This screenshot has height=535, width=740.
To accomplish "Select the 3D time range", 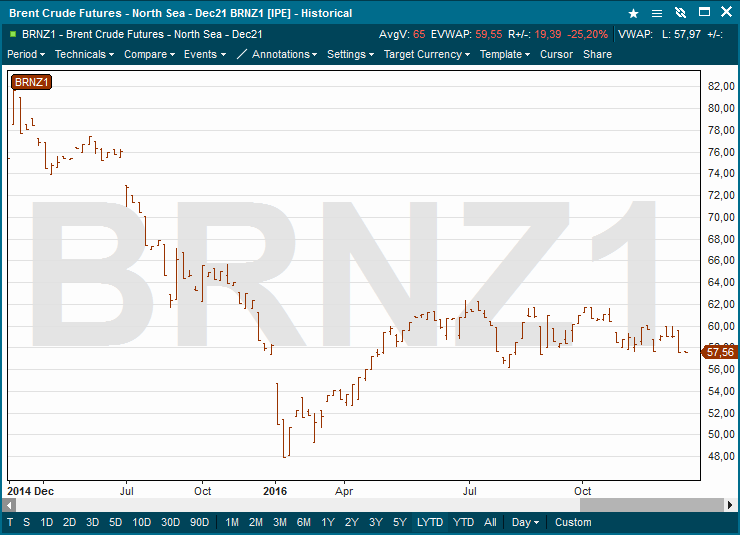I will [x=92, y=522].
